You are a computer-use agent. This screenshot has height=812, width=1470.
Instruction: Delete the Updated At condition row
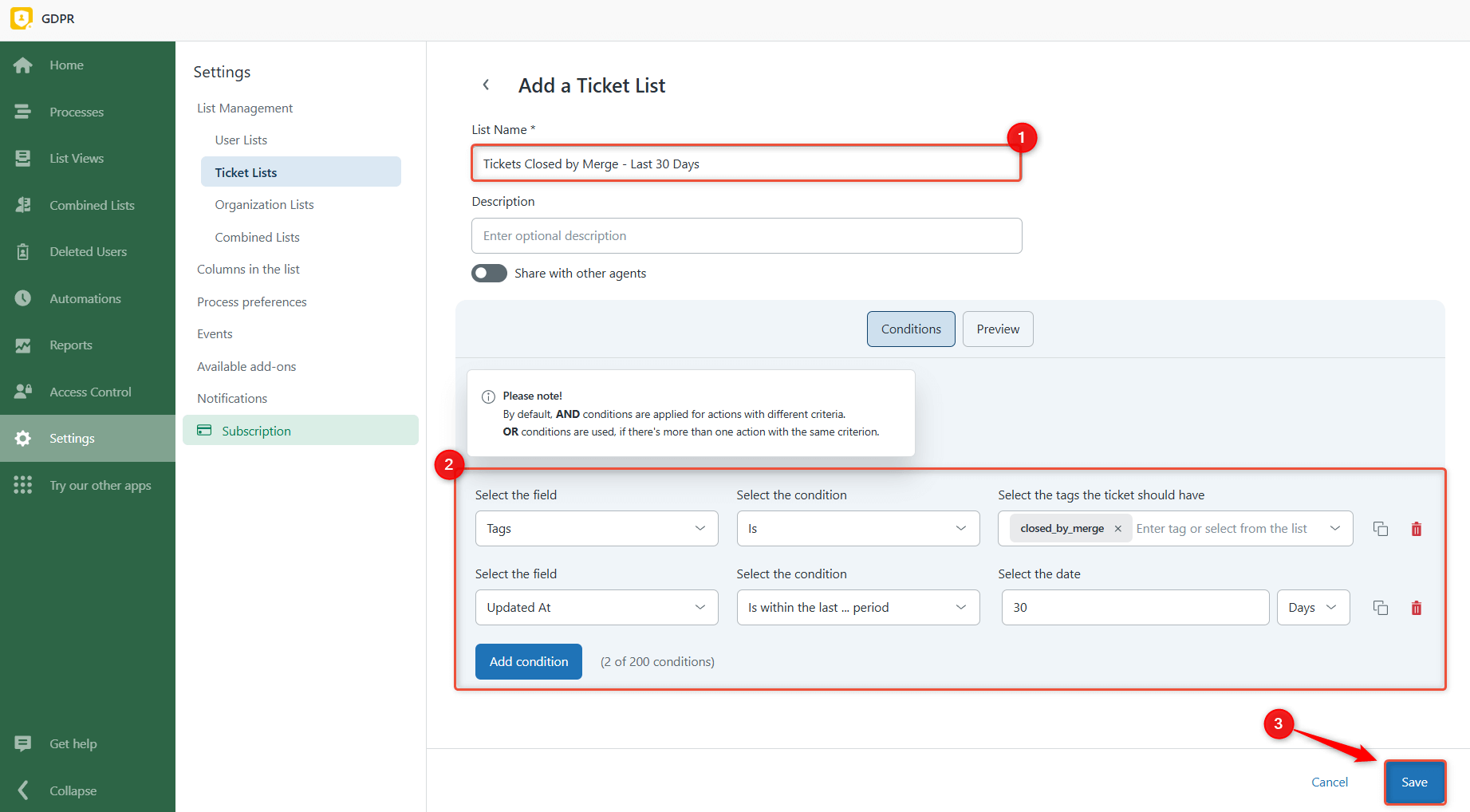point(1416,608)
